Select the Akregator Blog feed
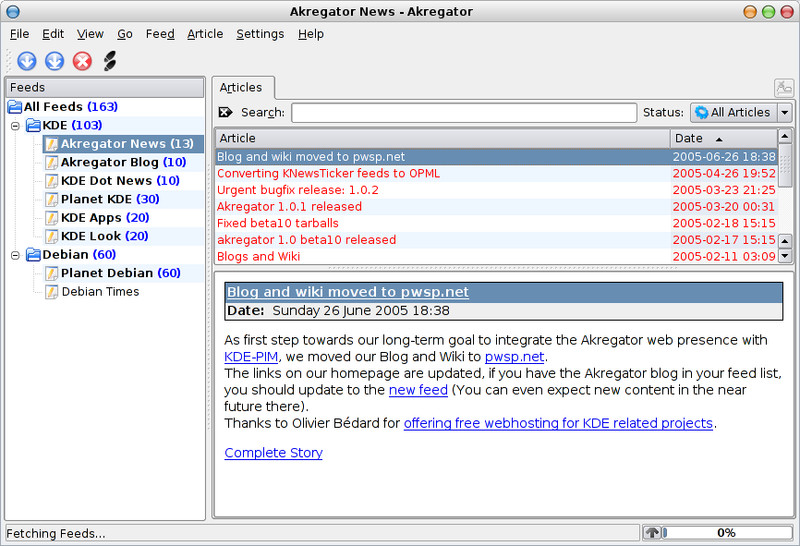 pyautogui.click(x=123, y=162)
